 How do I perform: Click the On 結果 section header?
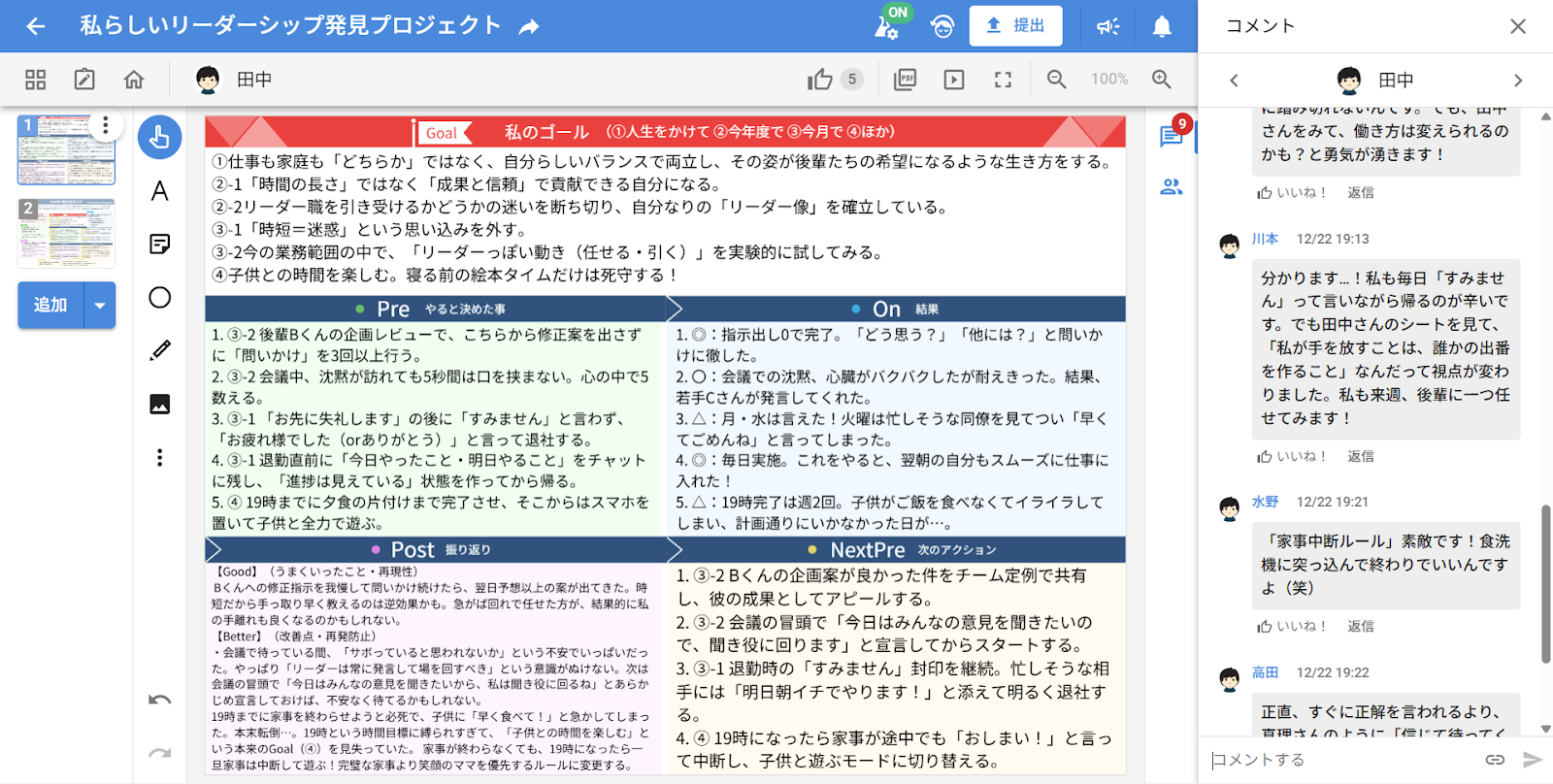895,309
